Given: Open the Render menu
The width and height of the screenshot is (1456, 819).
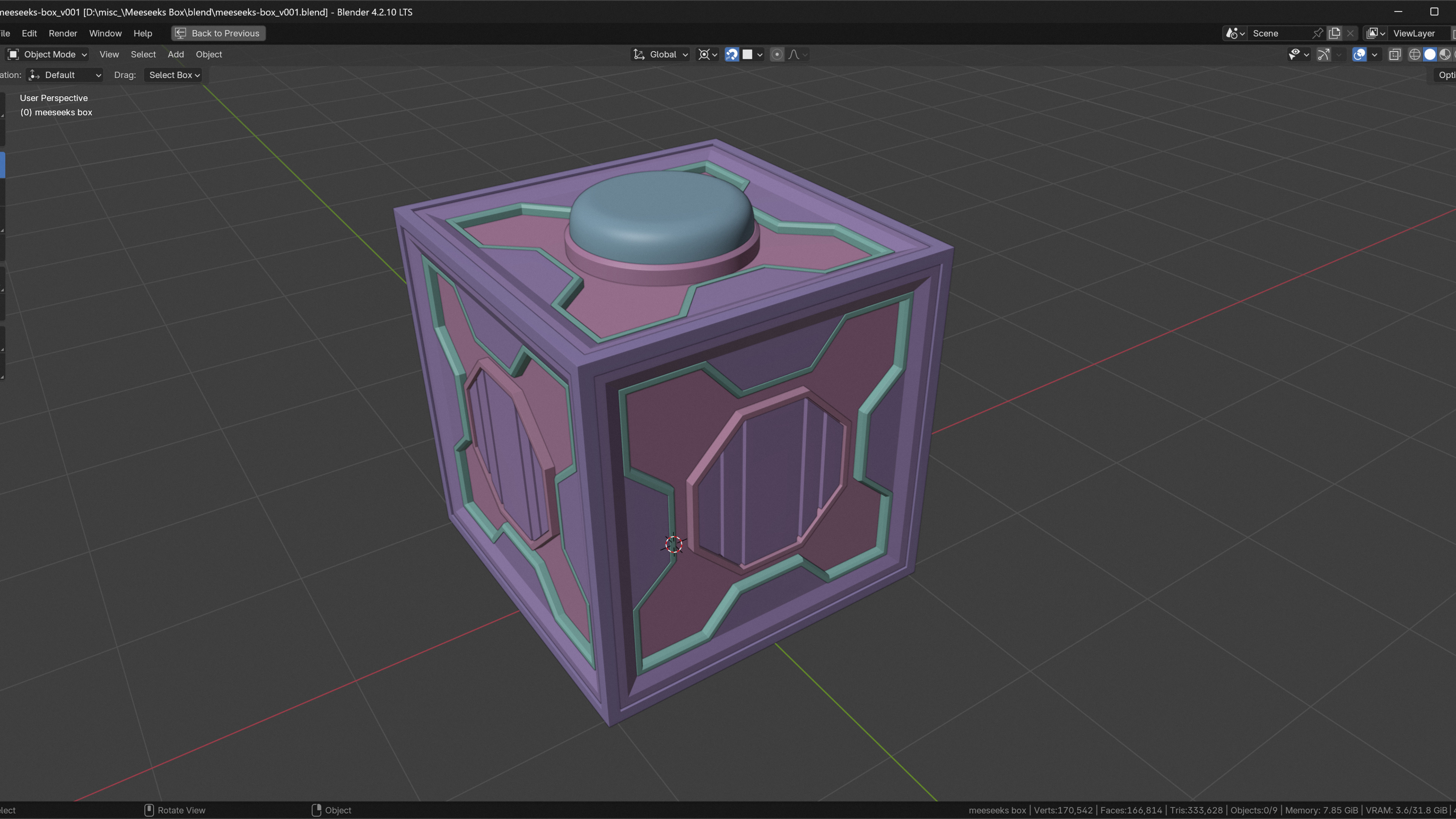Looking at the screenshot, I should [x=63, y=33].
